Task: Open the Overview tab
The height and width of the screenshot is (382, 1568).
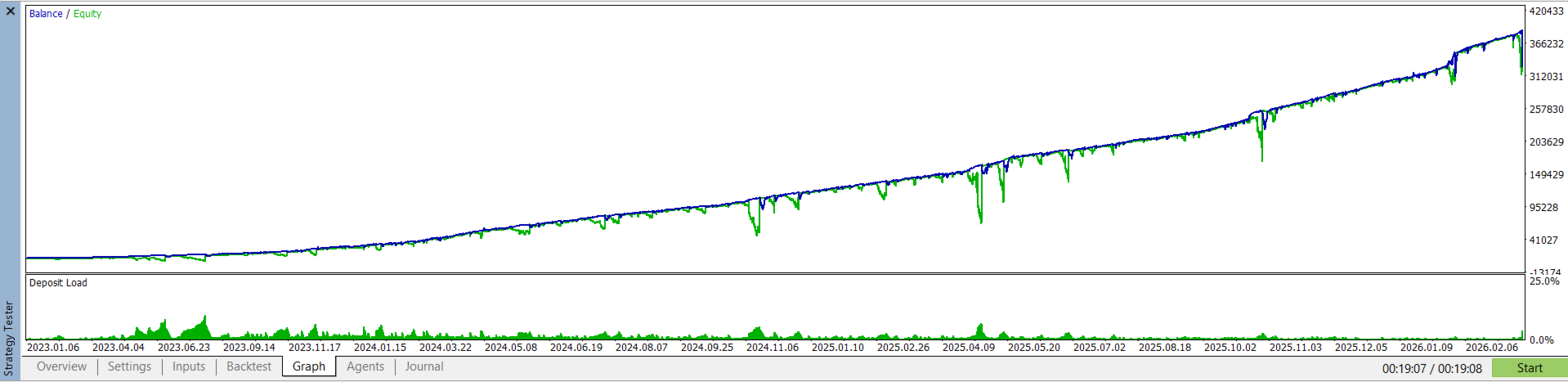Action: tap(61, 366)
